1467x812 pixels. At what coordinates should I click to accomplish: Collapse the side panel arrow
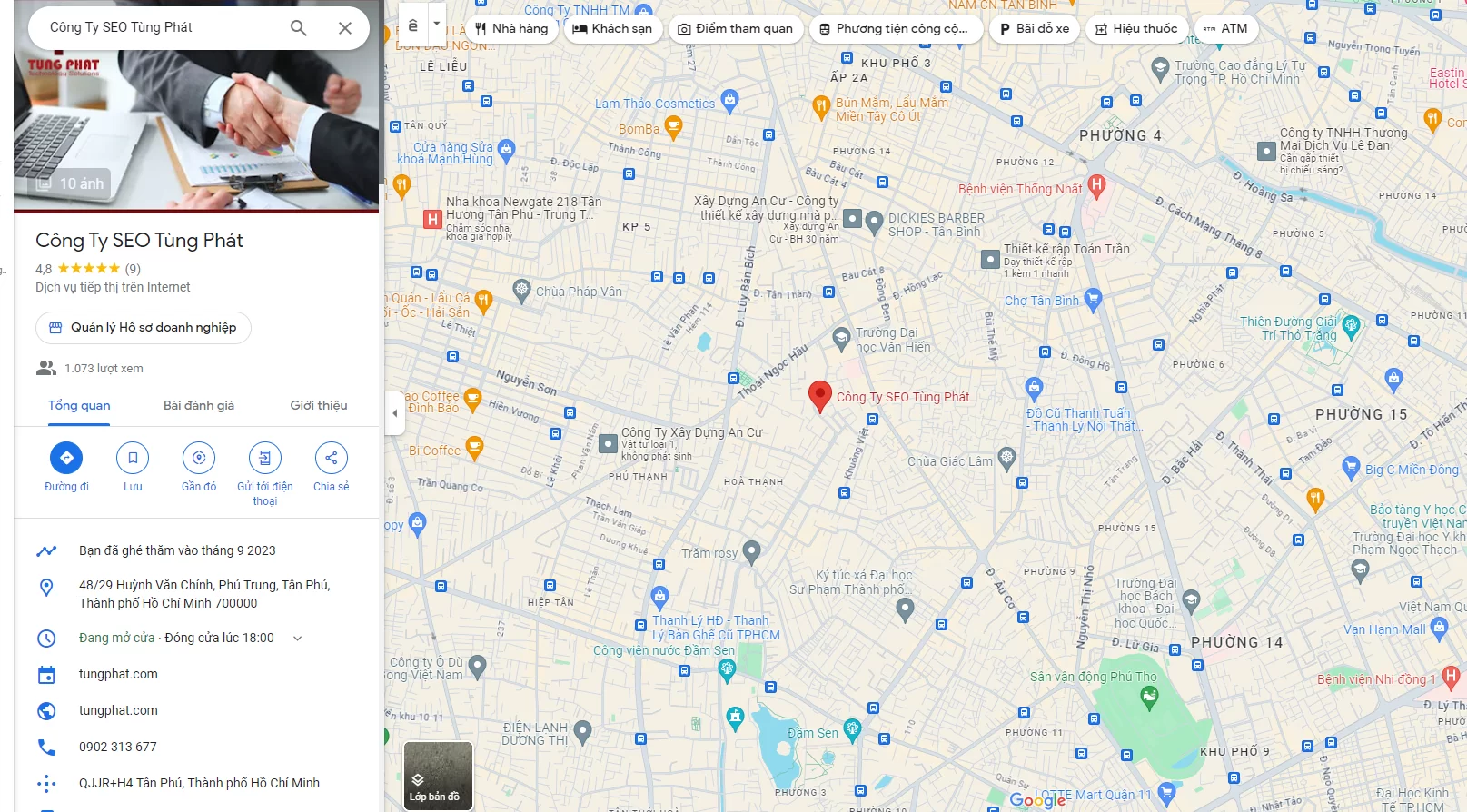394,413
